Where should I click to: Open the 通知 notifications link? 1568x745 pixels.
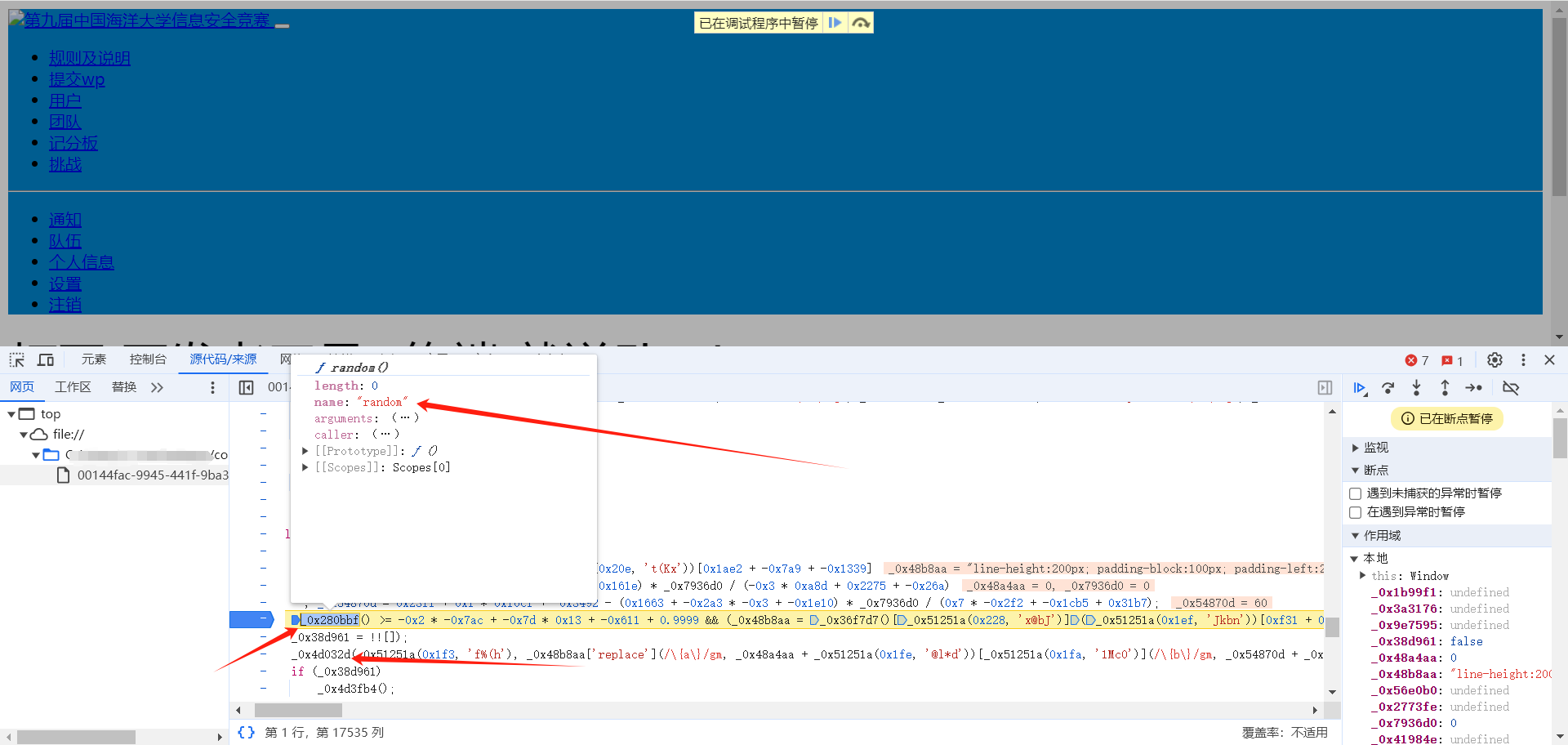[65, 220]
